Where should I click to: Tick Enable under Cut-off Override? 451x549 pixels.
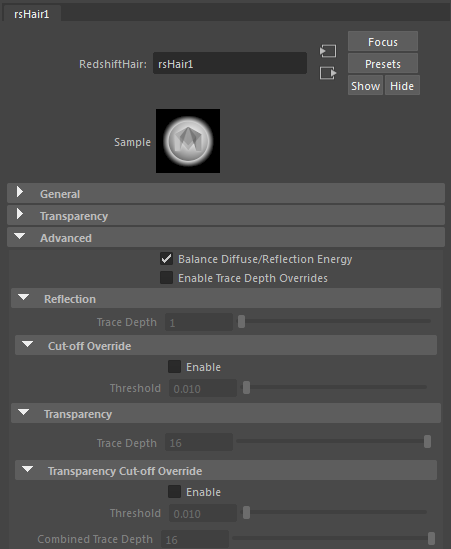(x=174, y=367)
